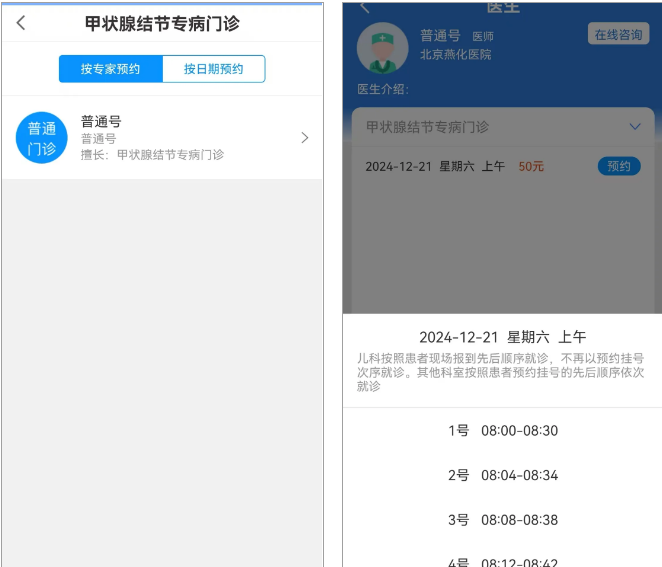Tap the 医生介绍 label
This screenshot has height=567, width=662.
383,90
